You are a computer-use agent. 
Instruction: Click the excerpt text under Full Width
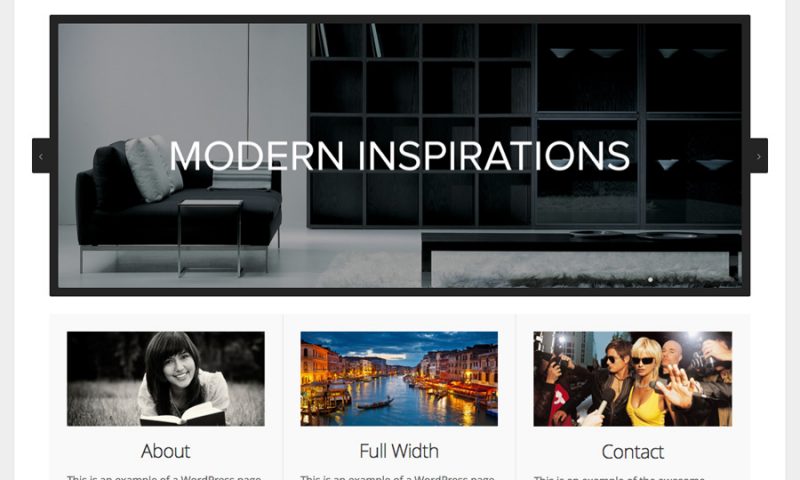click(x=397, y=477)
